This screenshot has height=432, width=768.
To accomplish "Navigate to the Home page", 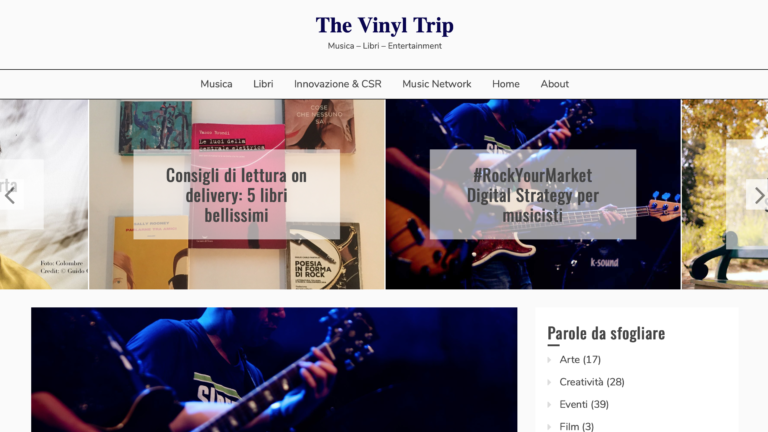I will point(505,84).
